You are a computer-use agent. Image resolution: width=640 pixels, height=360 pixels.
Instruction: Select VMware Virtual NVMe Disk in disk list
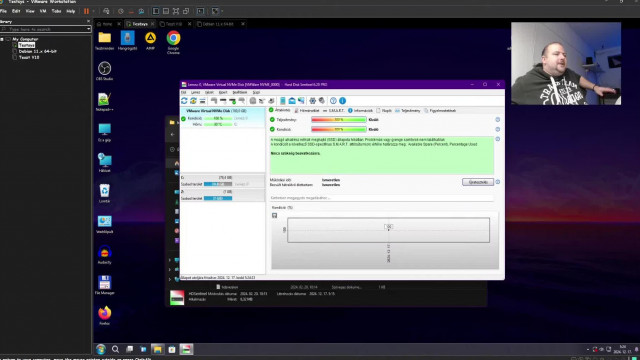coord(223,118)
